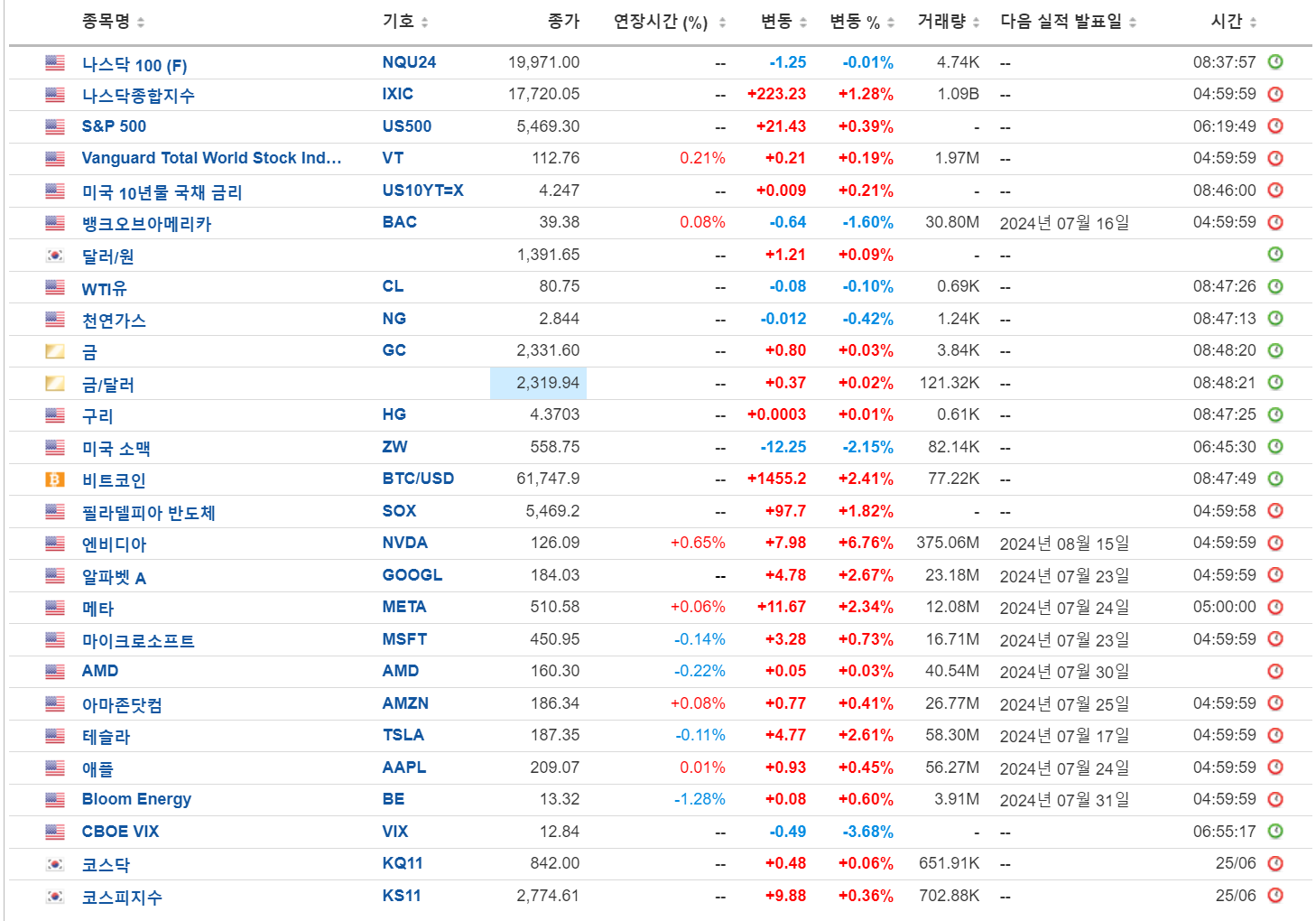Open the 필라델피아 반도체 link

pos(149,513)
